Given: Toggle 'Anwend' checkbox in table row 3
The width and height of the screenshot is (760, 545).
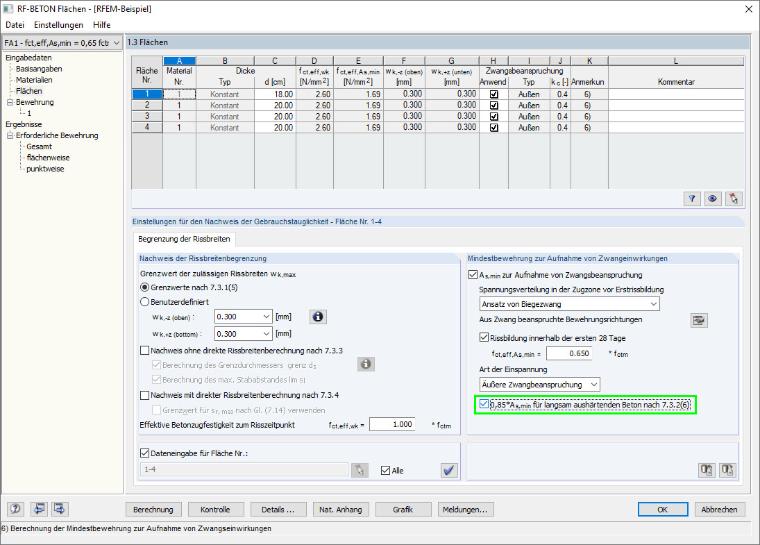Looking at the screenshot, I should coord(494,116).
